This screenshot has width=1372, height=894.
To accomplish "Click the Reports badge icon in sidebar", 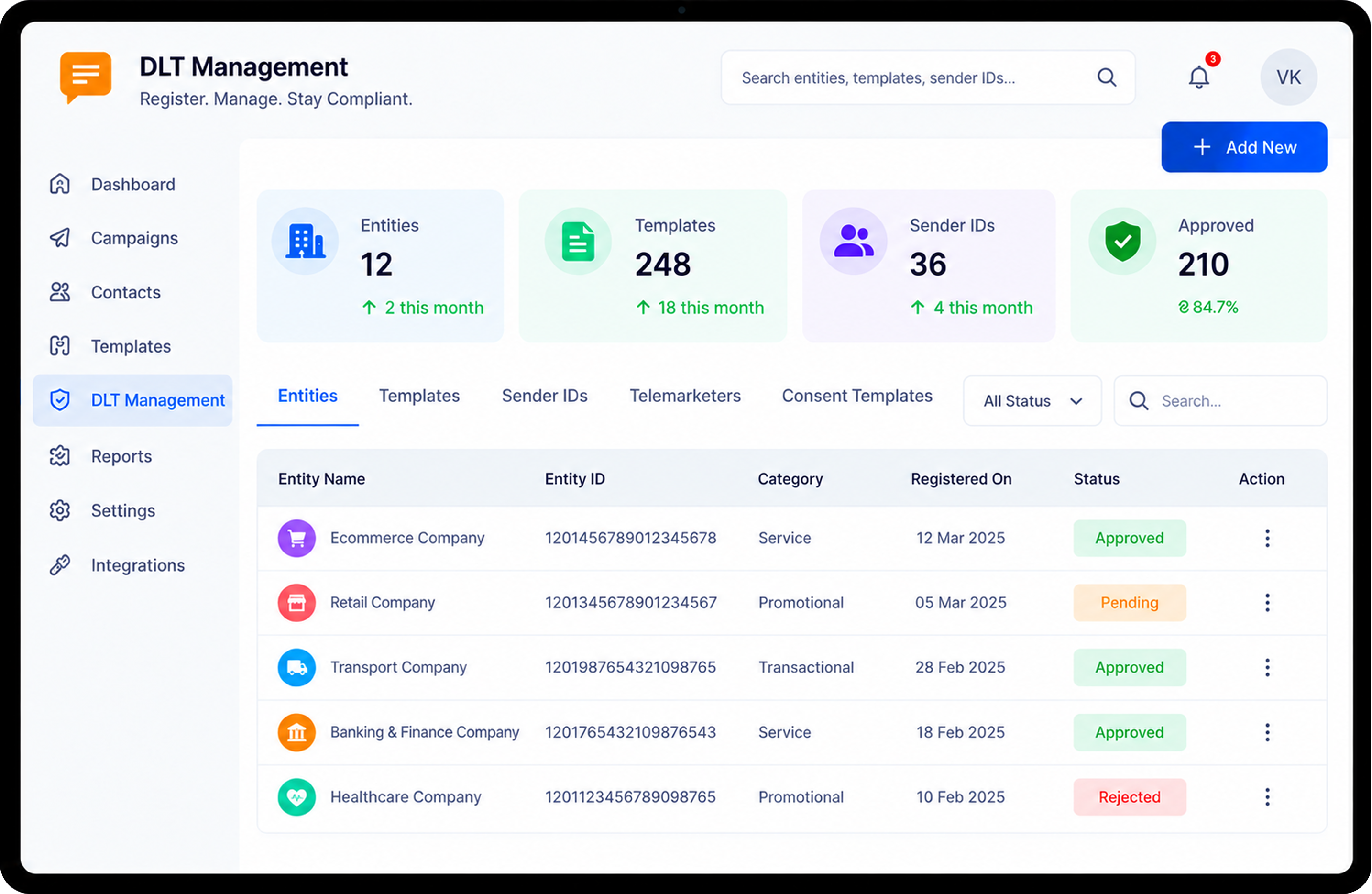I will click(60, 456).
